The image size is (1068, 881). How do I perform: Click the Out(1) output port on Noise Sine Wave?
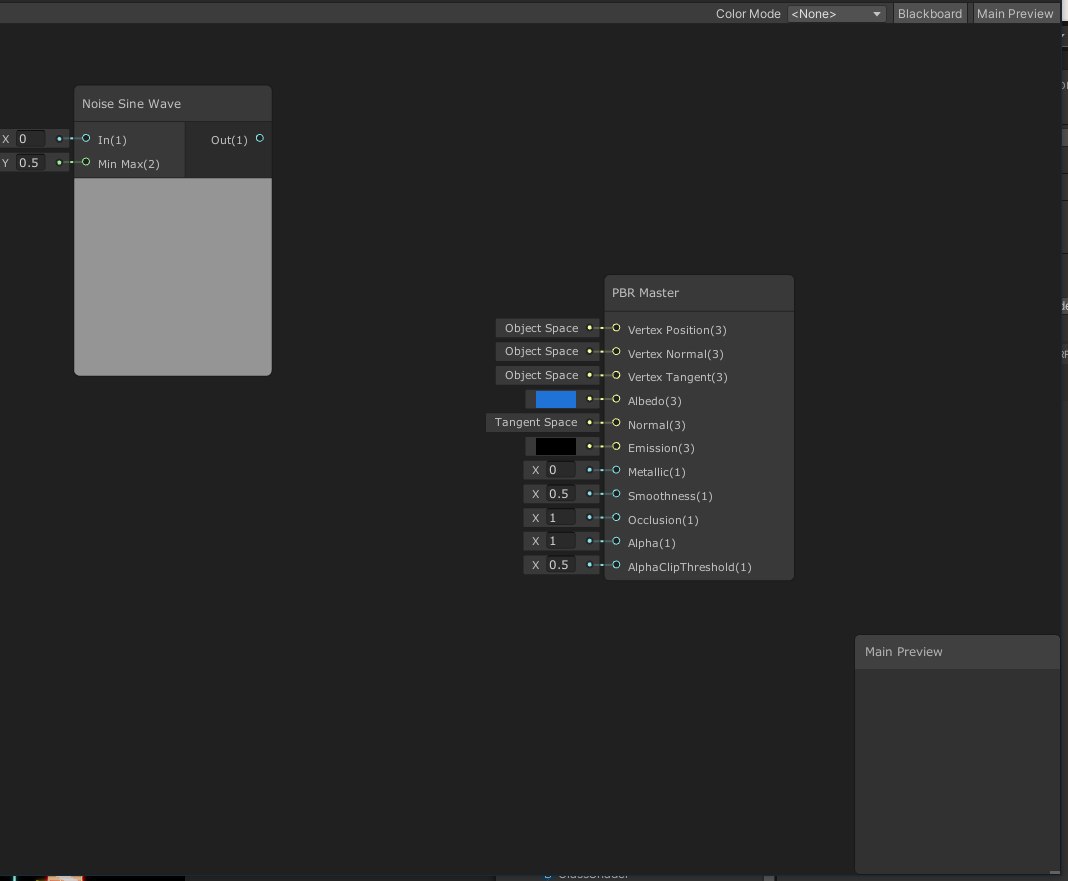pyautogui.click(x=260, y=138)
